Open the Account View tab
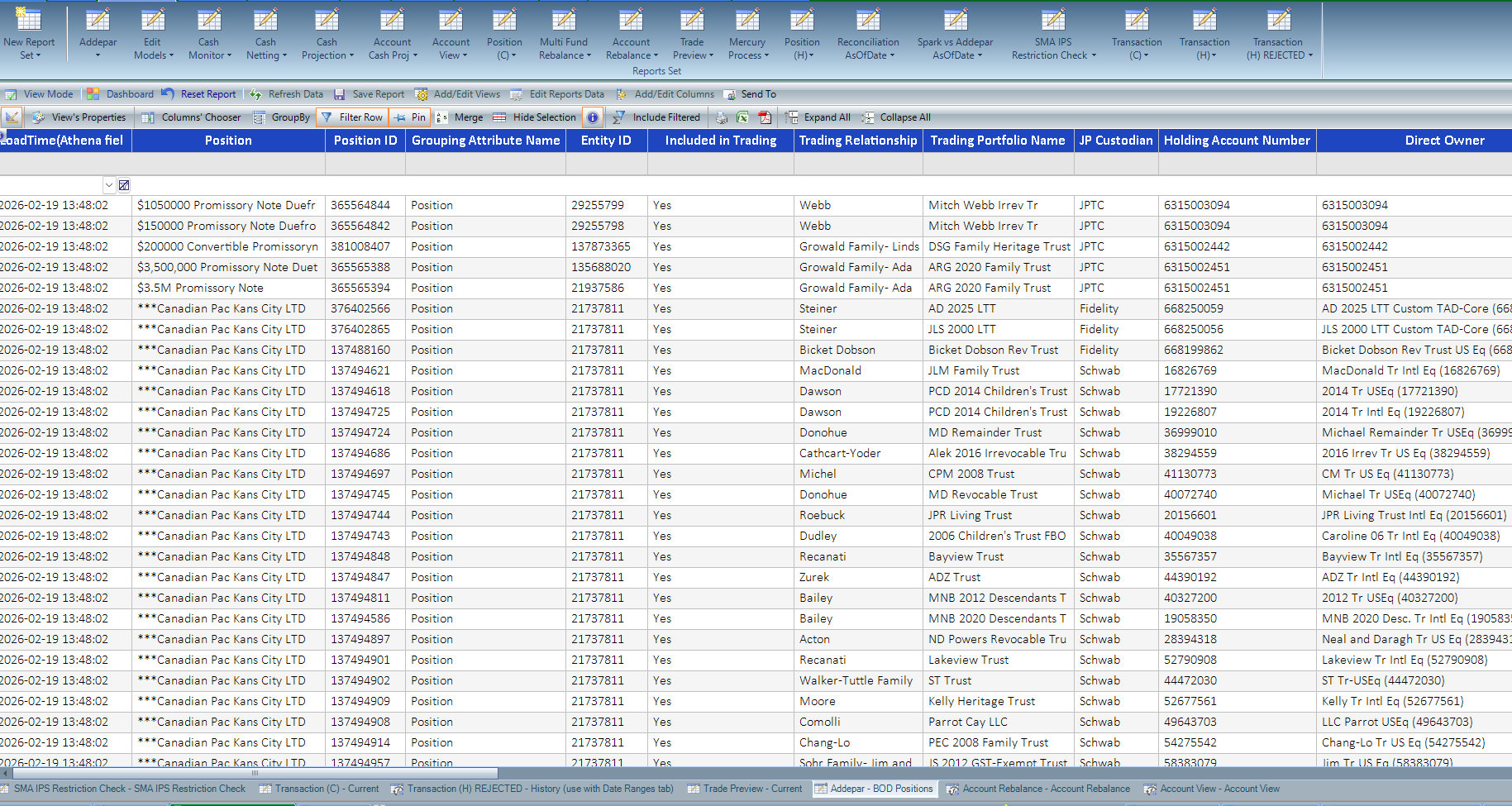Image resolution: width=1512 pixels, height=806 pixels. [1212, 789]
